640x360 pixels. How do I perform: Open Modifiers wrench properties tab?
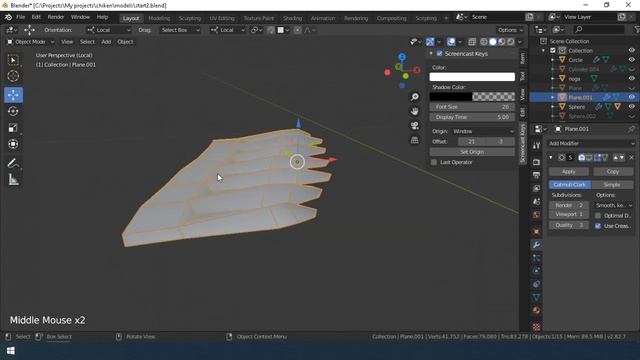(536, 244)
